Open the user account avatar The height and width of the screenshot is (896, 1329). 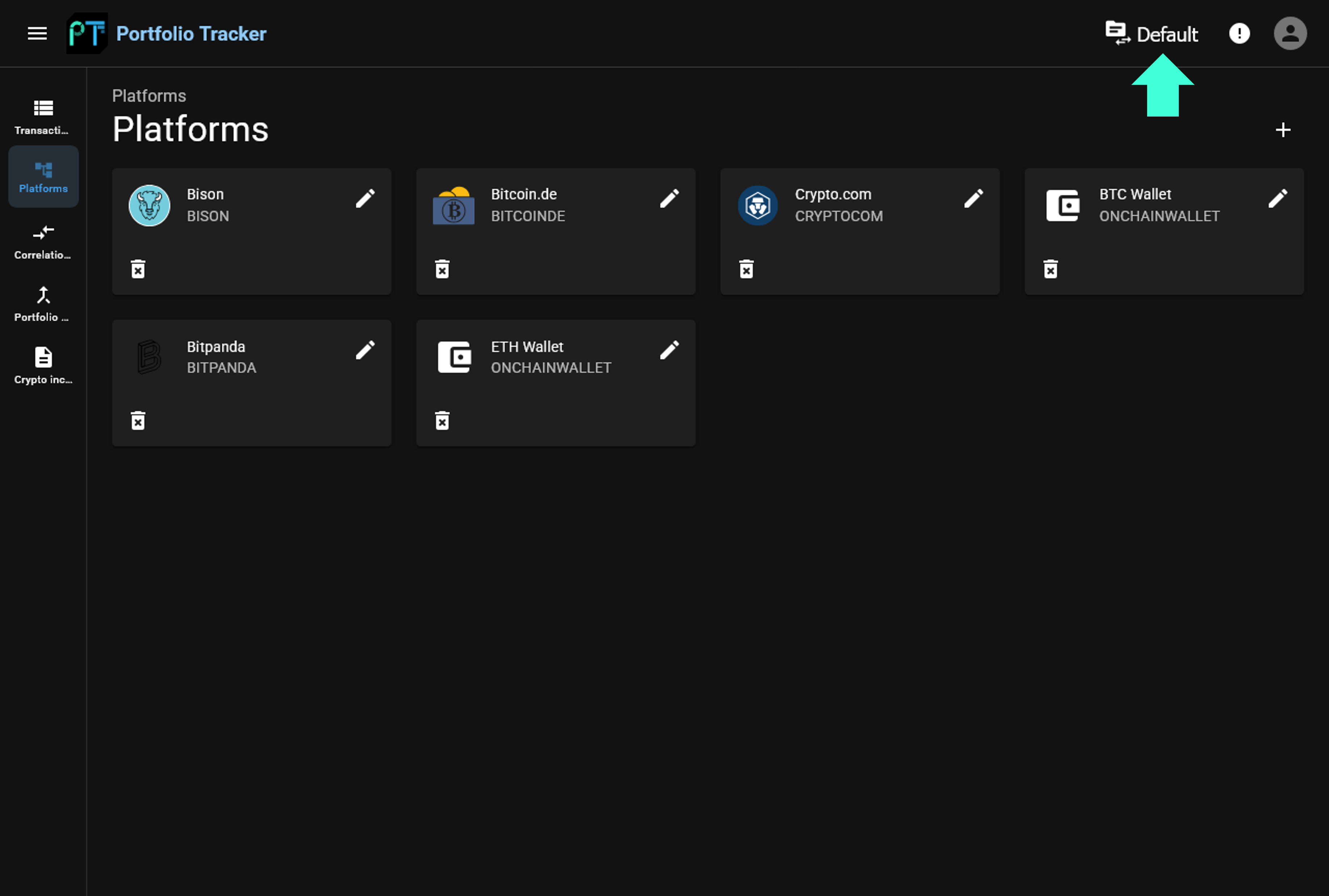pos(1290,34)
